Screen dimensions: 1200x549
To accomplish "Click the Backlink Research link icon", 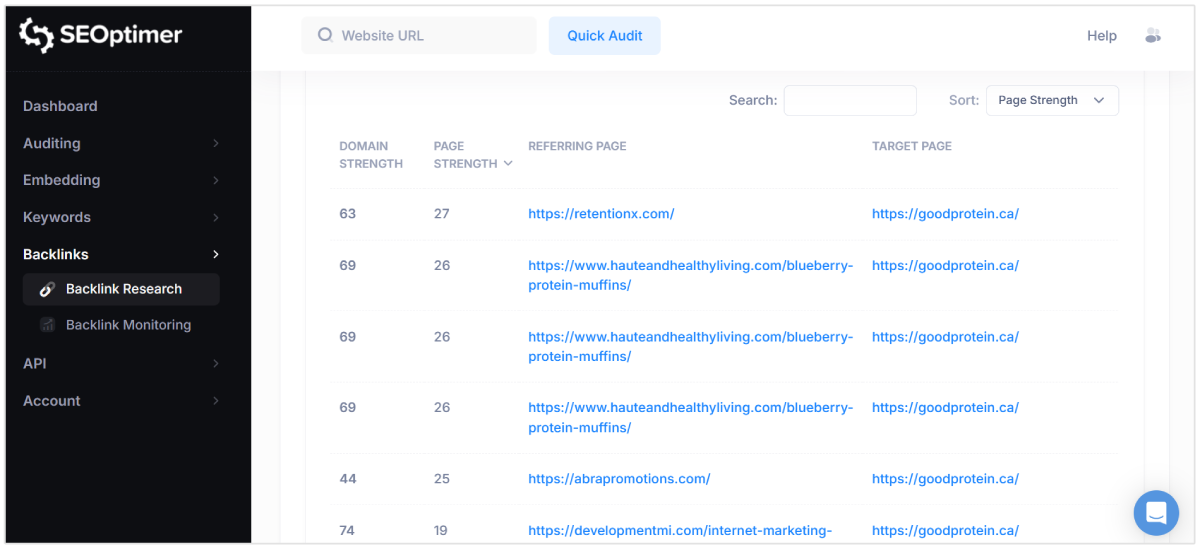I will [x=47, y=289].
